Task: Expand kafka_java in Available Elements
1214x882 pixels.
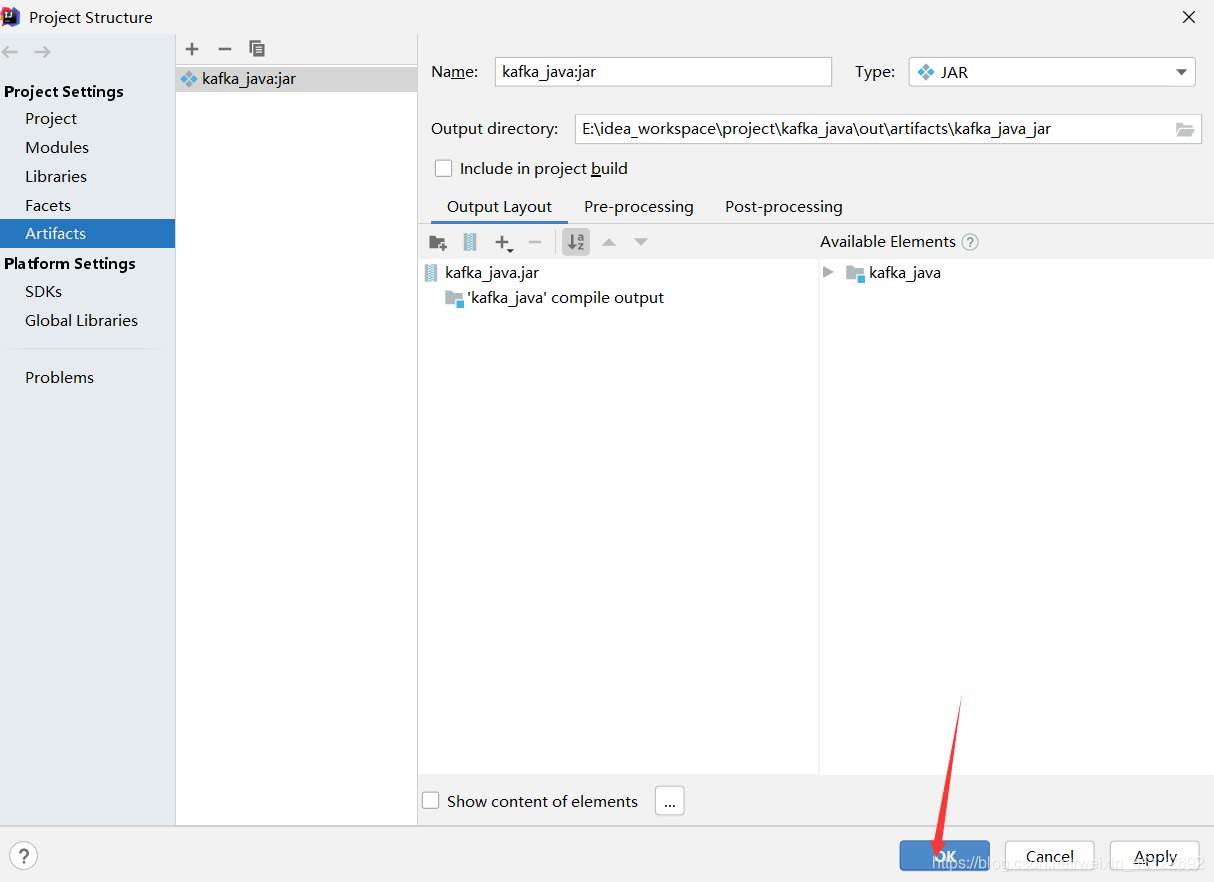Action: [828, 273]
